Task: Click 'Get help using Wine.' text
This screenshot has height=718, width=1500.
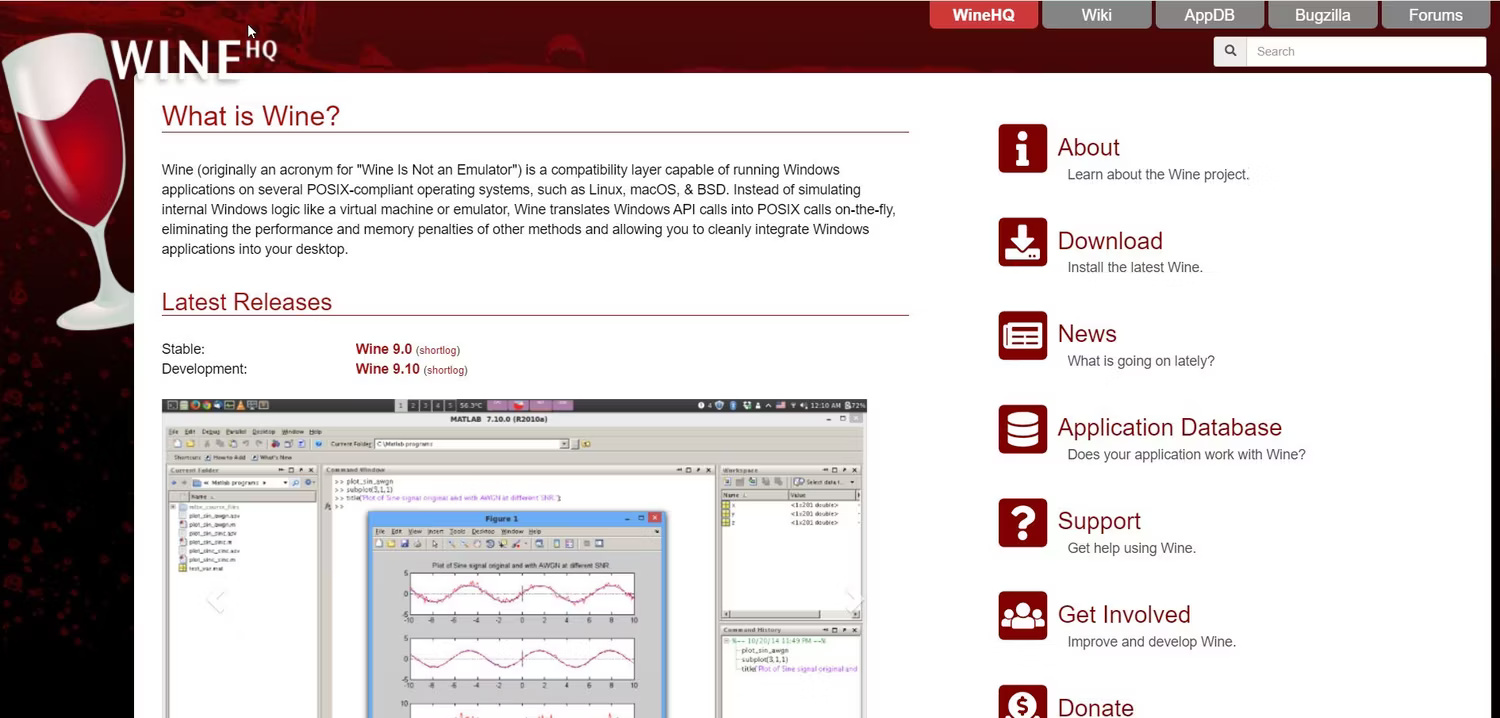Action: click(1131, 548)
